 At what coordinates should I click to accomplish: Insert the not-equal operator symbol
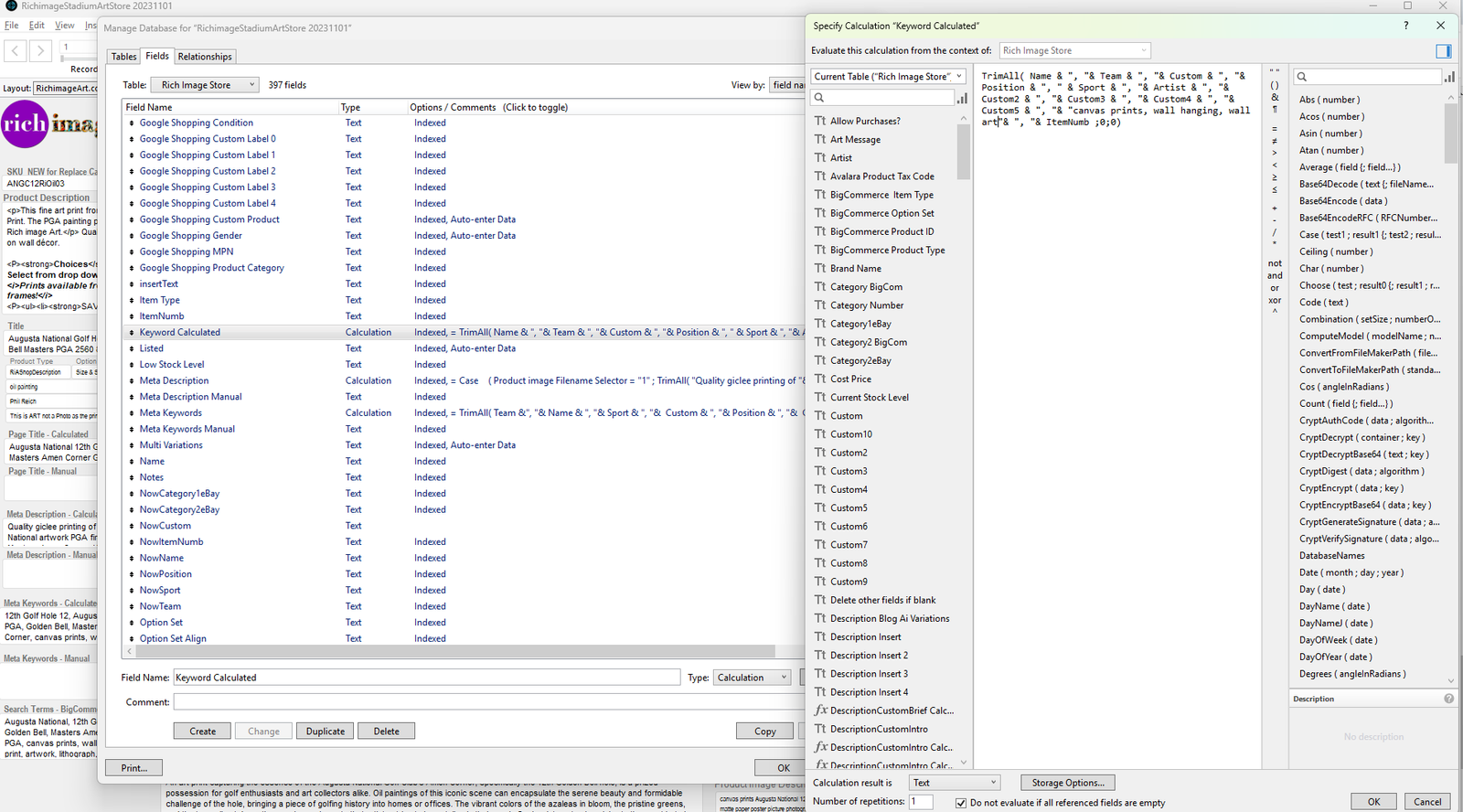pyautogui.click(x=1275, y=142)
